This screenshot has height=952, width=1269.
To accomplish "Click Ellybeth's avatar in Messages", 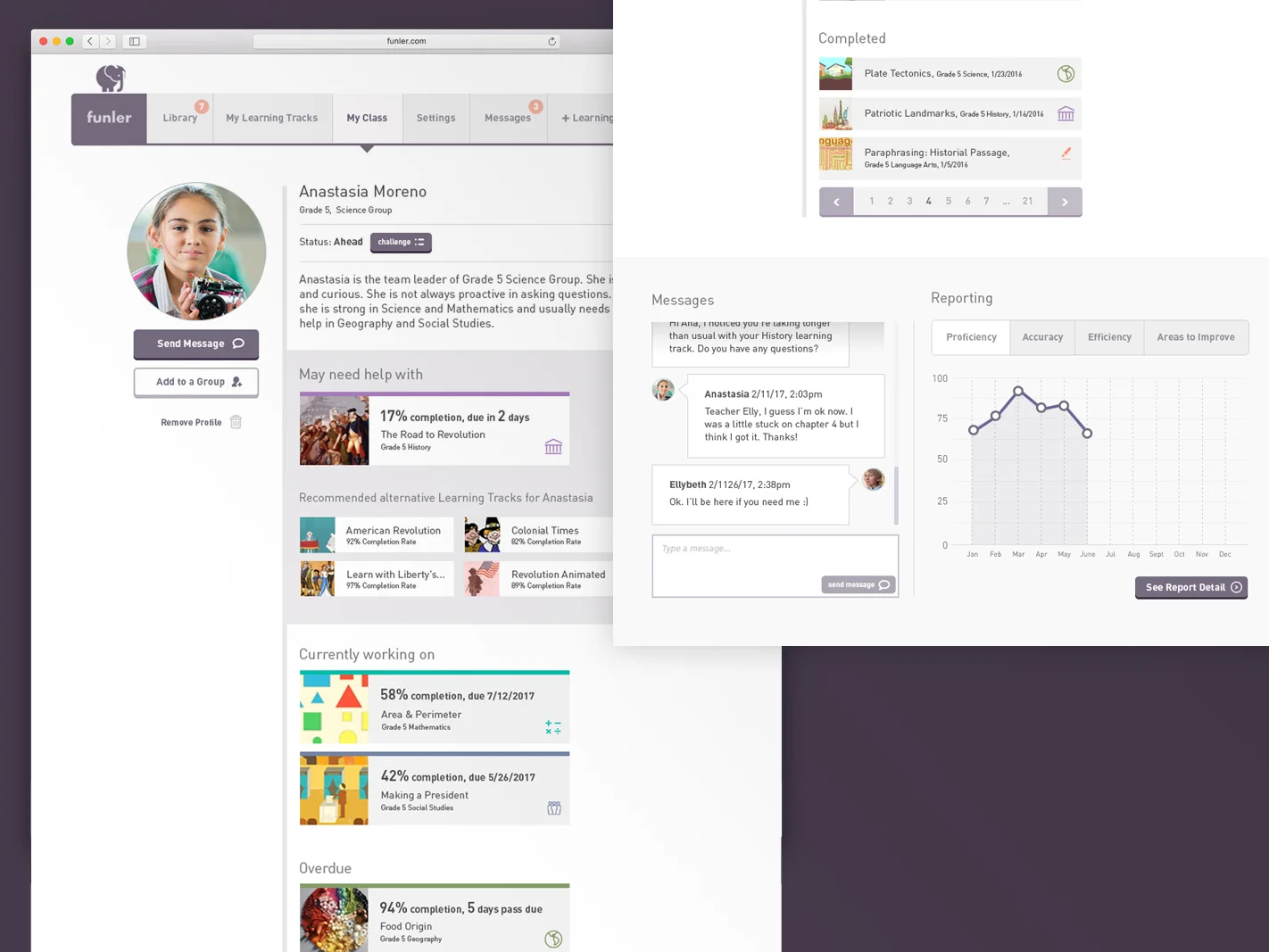I will coord(874,479).
